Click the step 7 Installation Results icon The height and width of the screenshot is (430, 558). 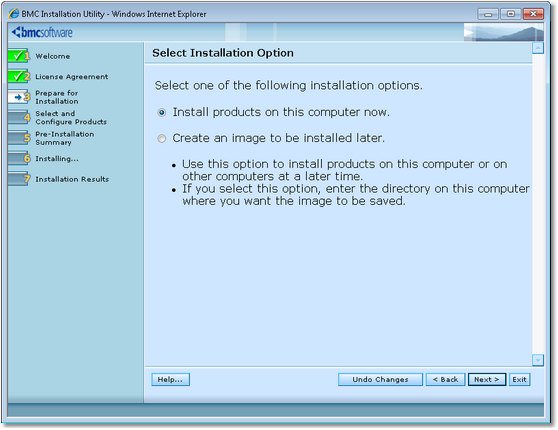19,179
